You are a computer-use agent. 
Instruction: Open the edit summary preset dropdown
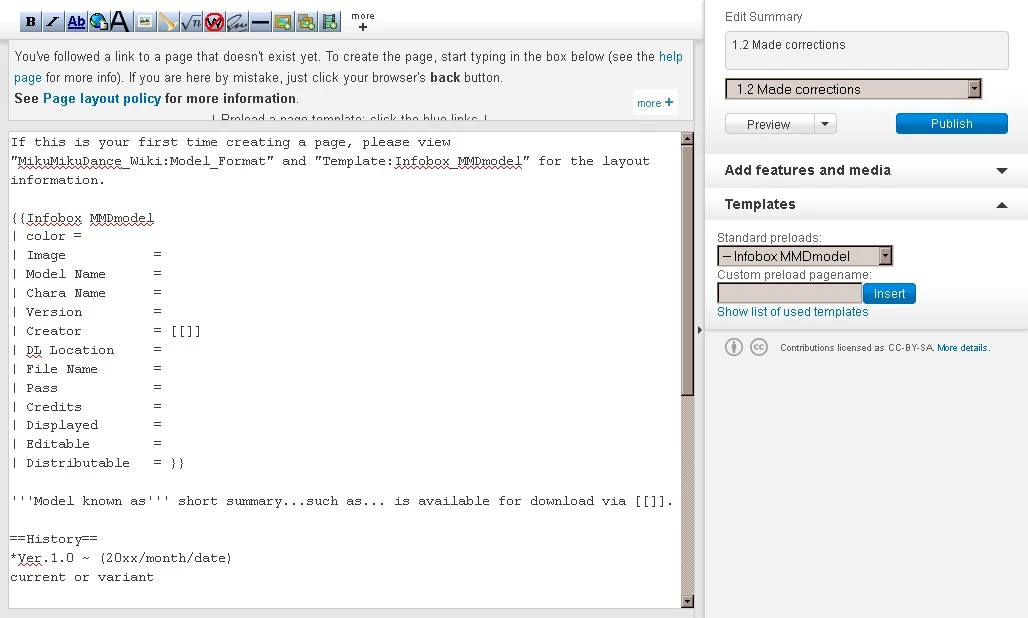coord(974,89)
